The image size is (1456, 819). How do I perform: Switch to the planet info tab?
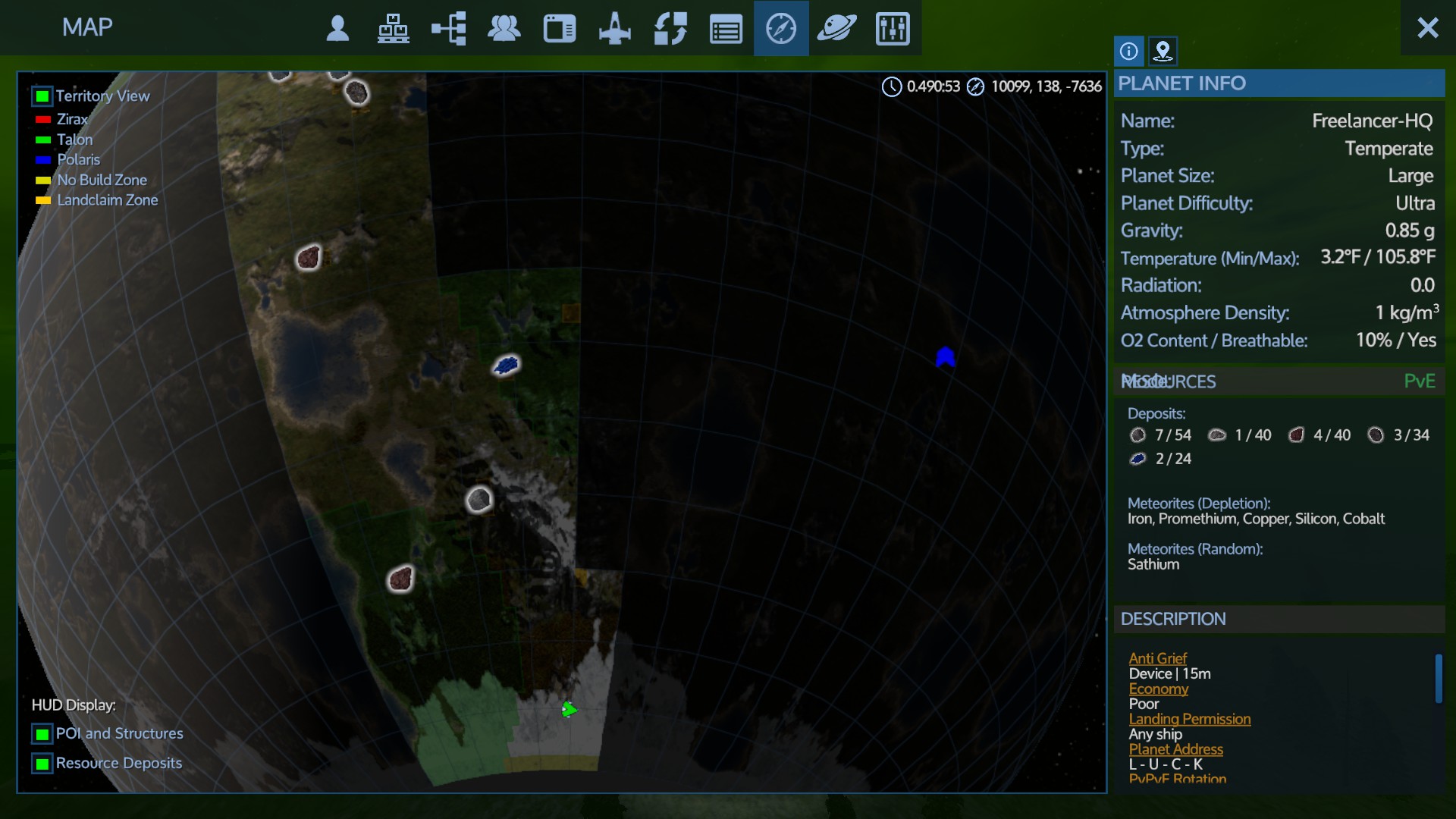point(1128,51)
